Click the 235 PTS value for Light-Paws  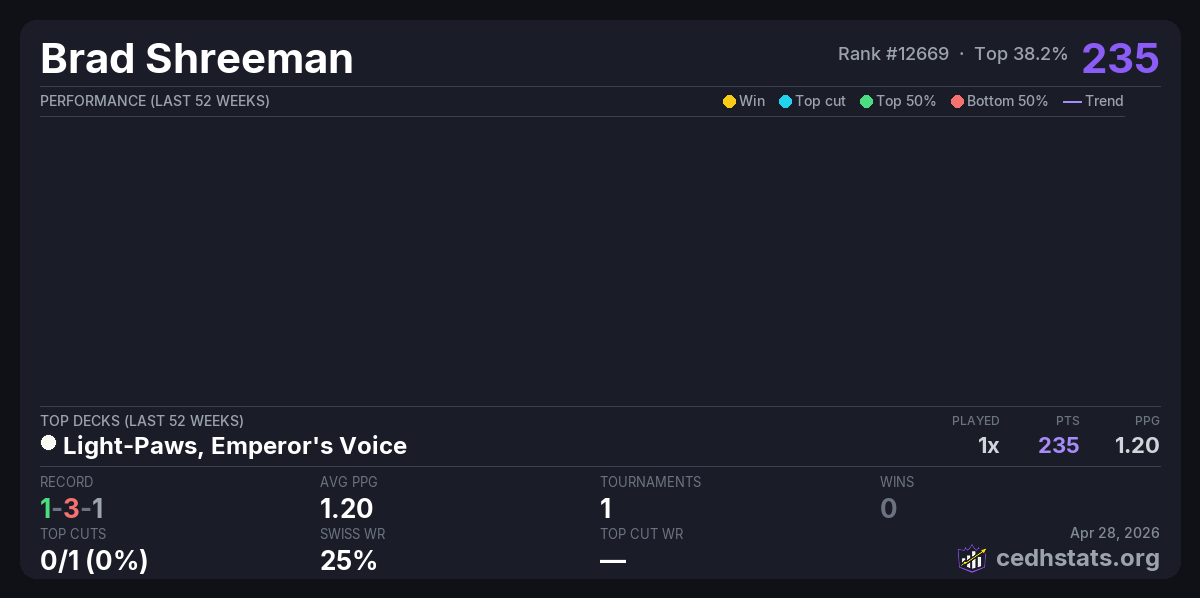[1058, 445]
